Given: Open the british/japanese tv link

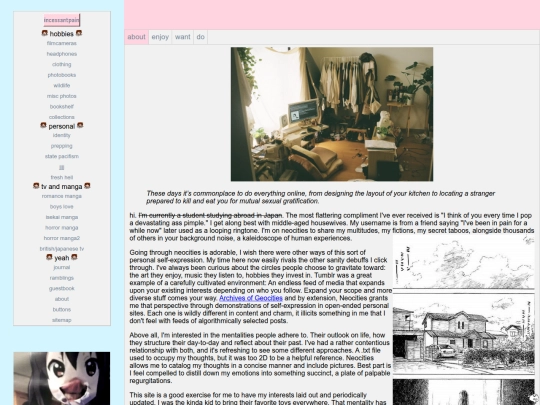Looking at the screenshot, I should (x=62, y=249).
